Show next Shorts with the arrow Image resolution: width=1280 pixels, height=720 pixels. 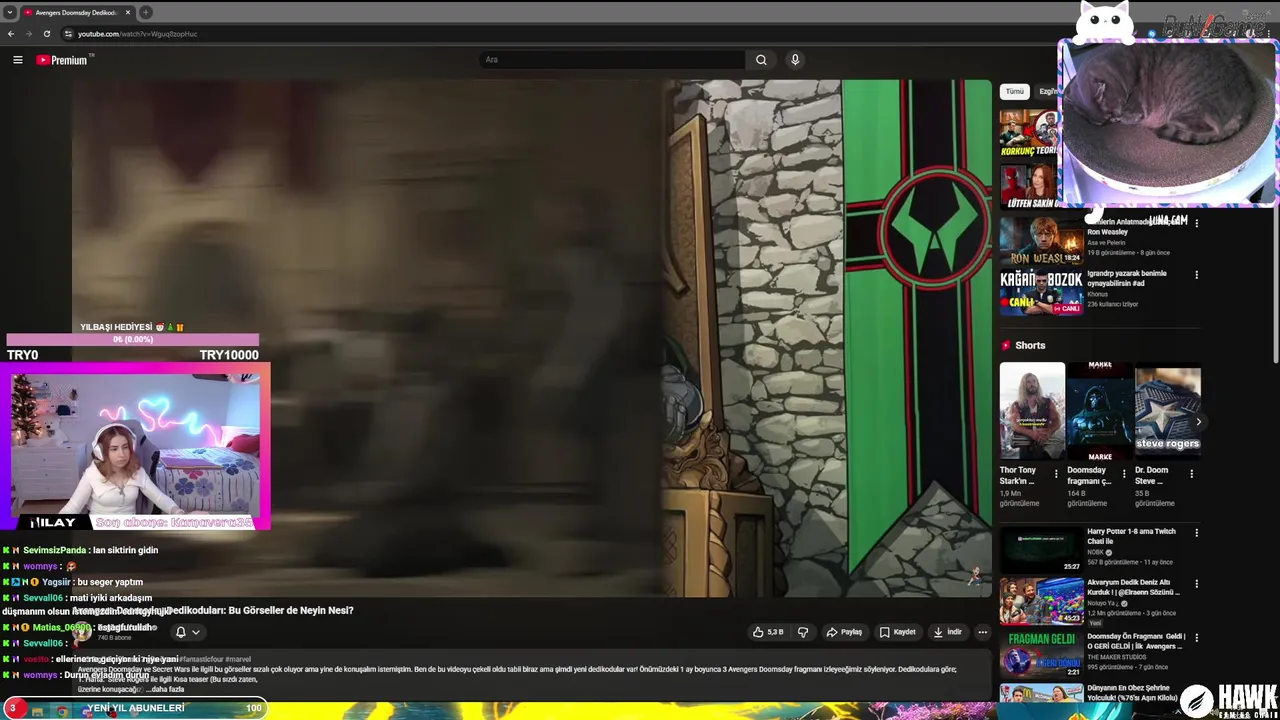(1198, 422)
